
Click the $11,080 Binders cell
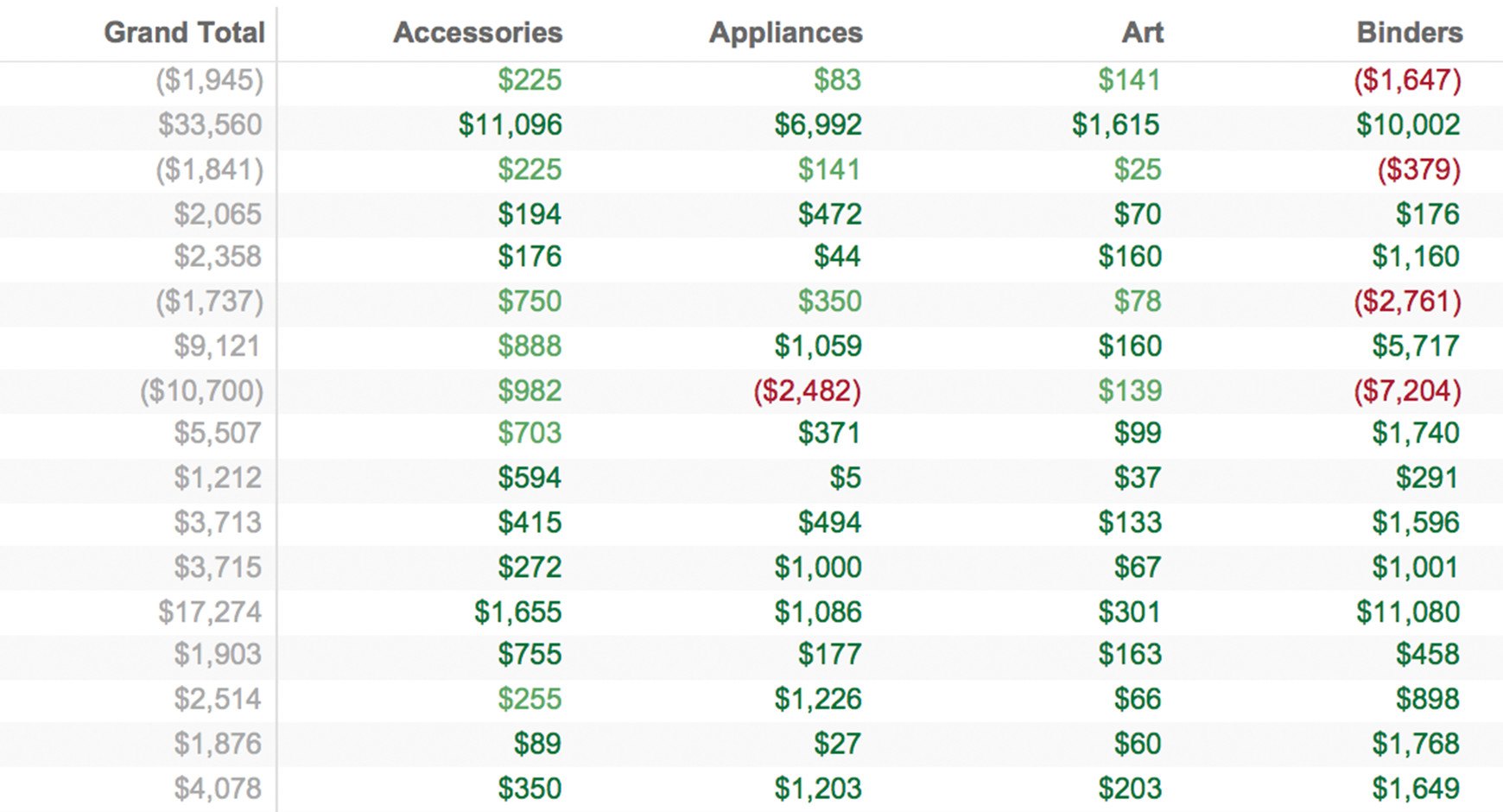1407,612
